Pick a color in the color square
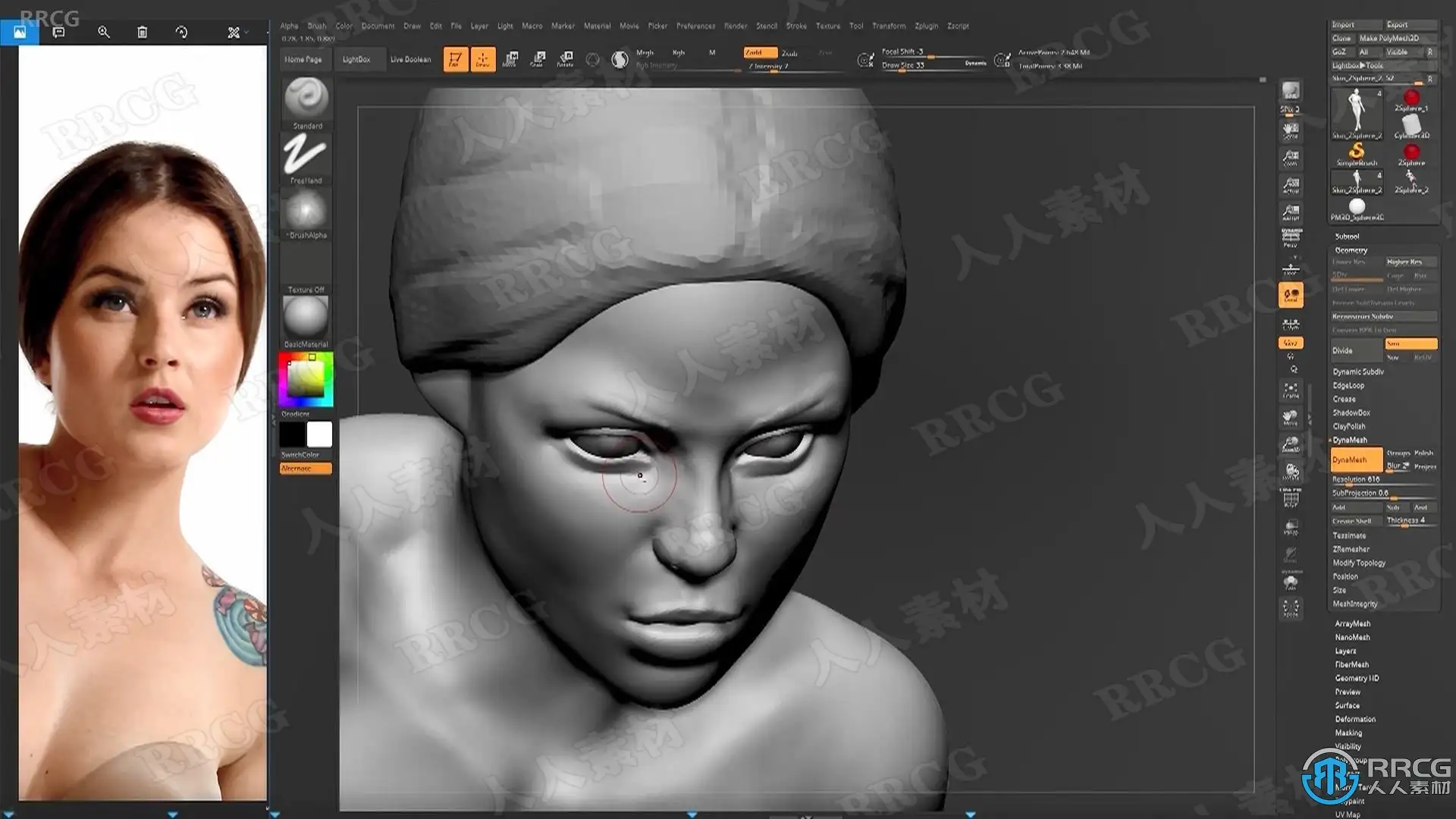This screenshot has height=819, width=1456. [x=306, y=378]
